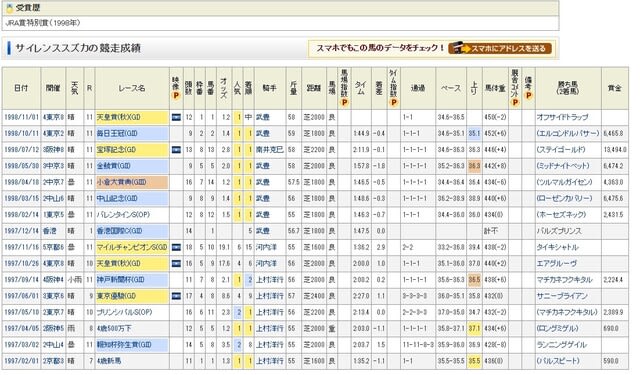Image resolution: width=640 pixels, height=375 pixels.
Task: Click the P icon under 厩舎コメント header
Action: pos(515,102)
